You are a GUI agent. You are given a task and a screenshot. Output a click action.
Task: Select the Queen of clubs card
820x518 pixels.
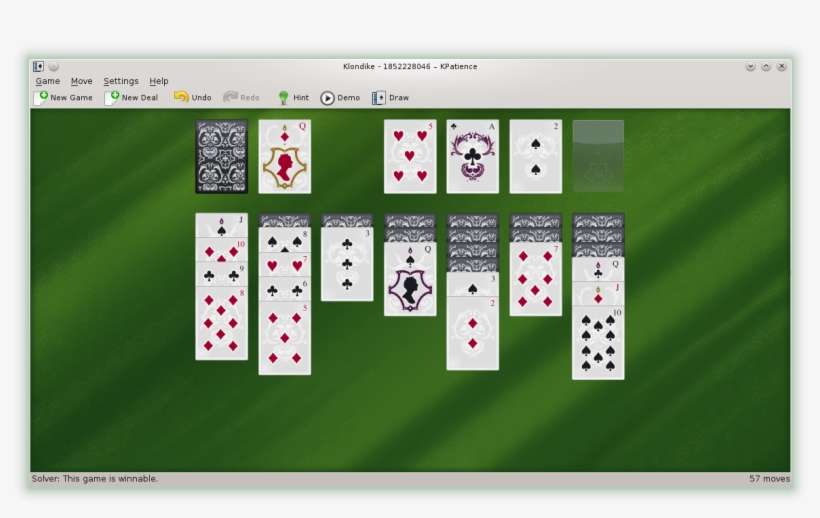(598, 269)
